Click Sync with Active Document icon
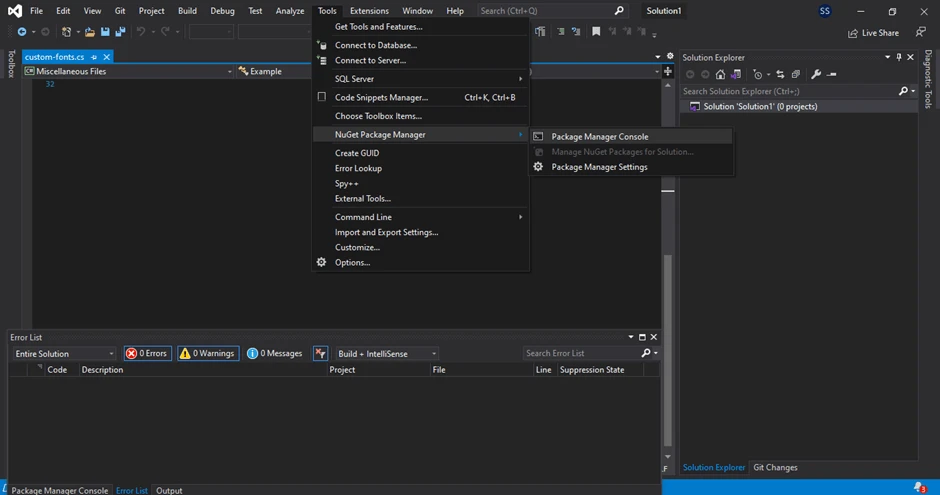The height and width of the screenshot is (495, 940). click(781, 74)
